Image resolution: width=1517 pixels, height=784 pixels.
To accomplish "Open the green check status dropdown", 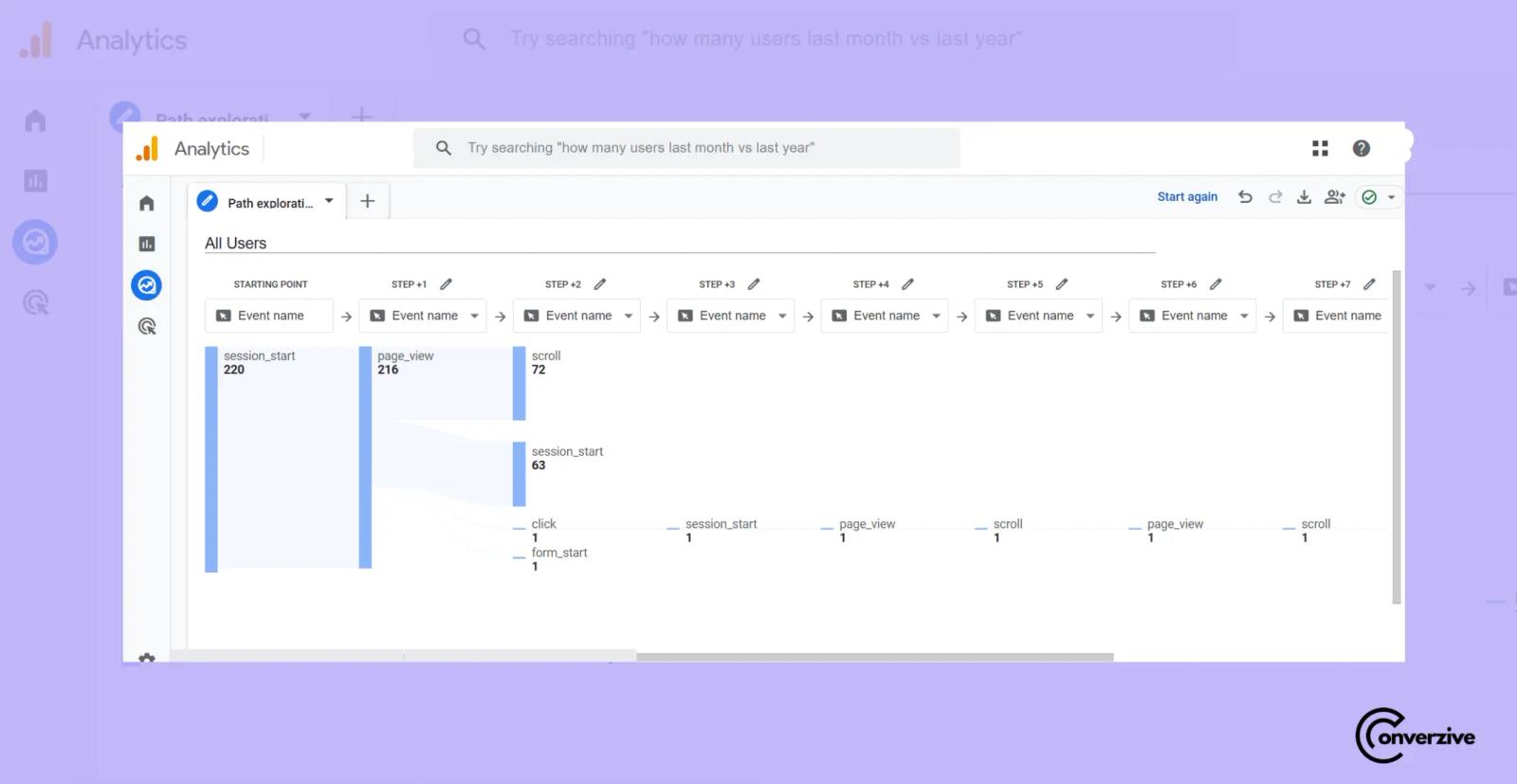I will [1379, 197].
